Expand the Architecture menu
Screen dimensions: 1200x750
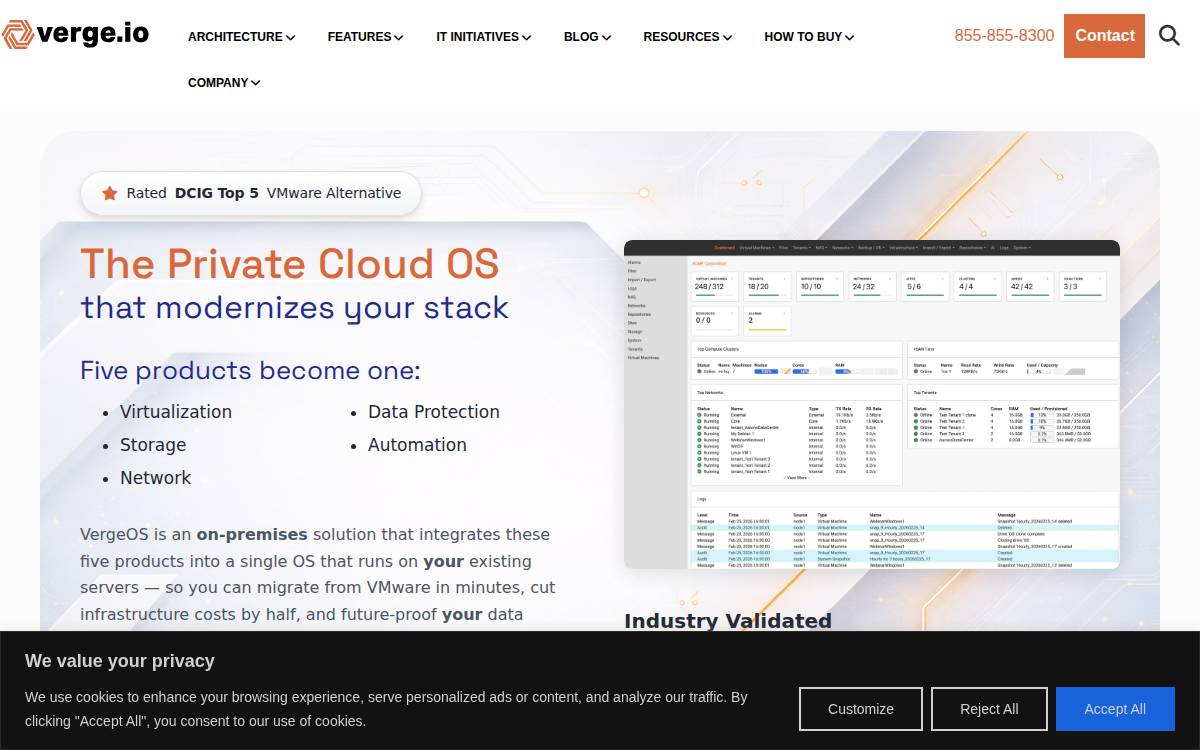tap(242, 37)
